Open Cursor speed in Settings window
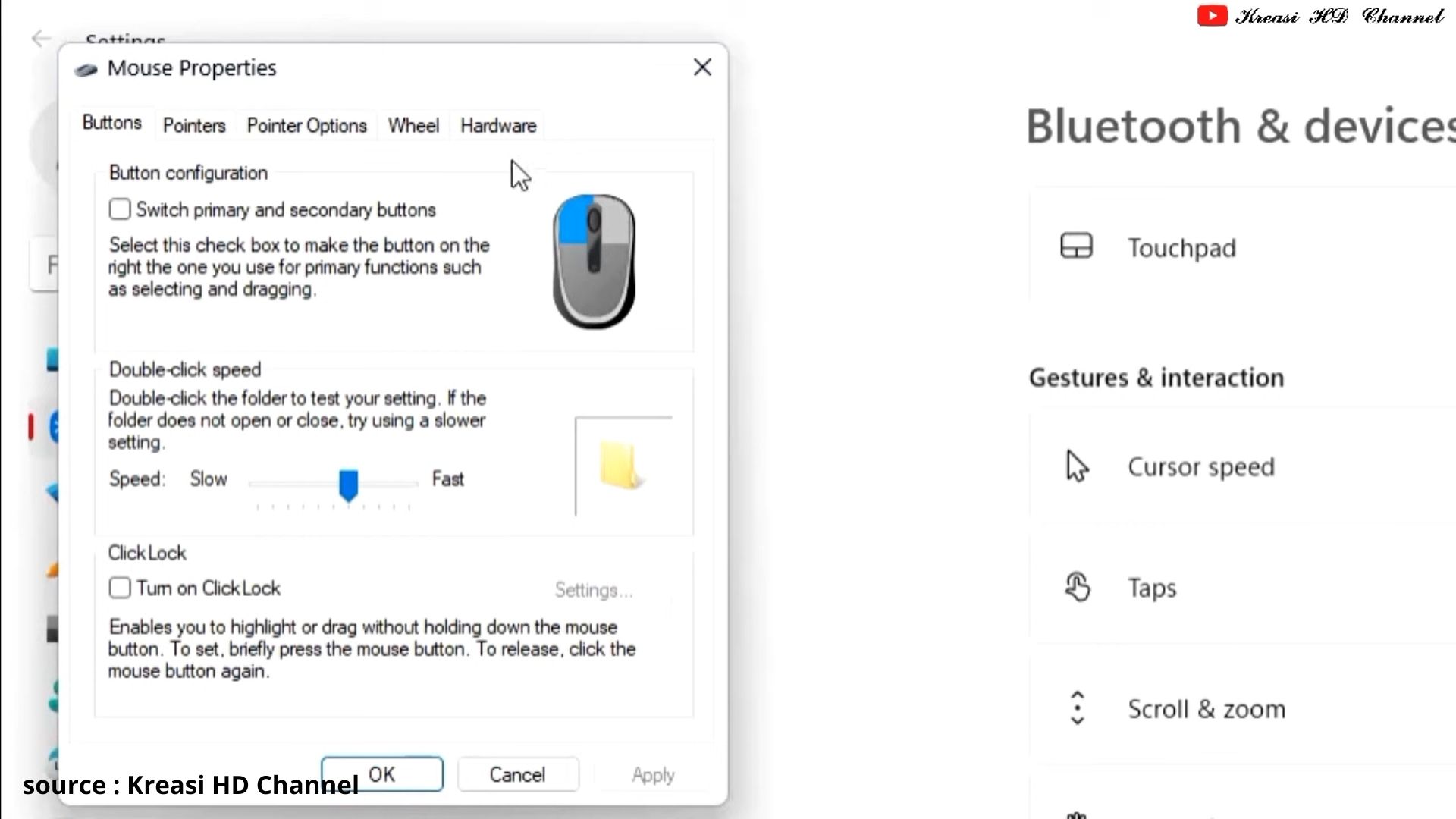The image size is (1456, 819). (1242, 466)
